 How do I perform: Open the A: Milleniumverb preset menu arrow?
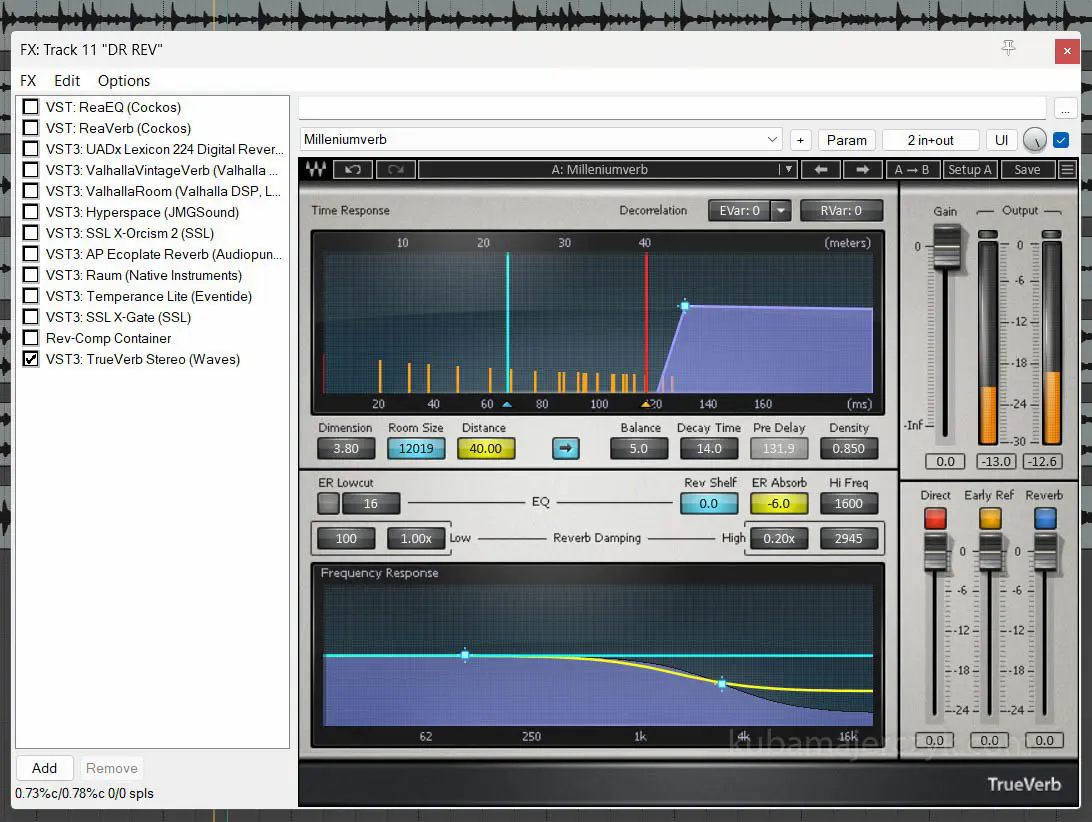point(788,170)
